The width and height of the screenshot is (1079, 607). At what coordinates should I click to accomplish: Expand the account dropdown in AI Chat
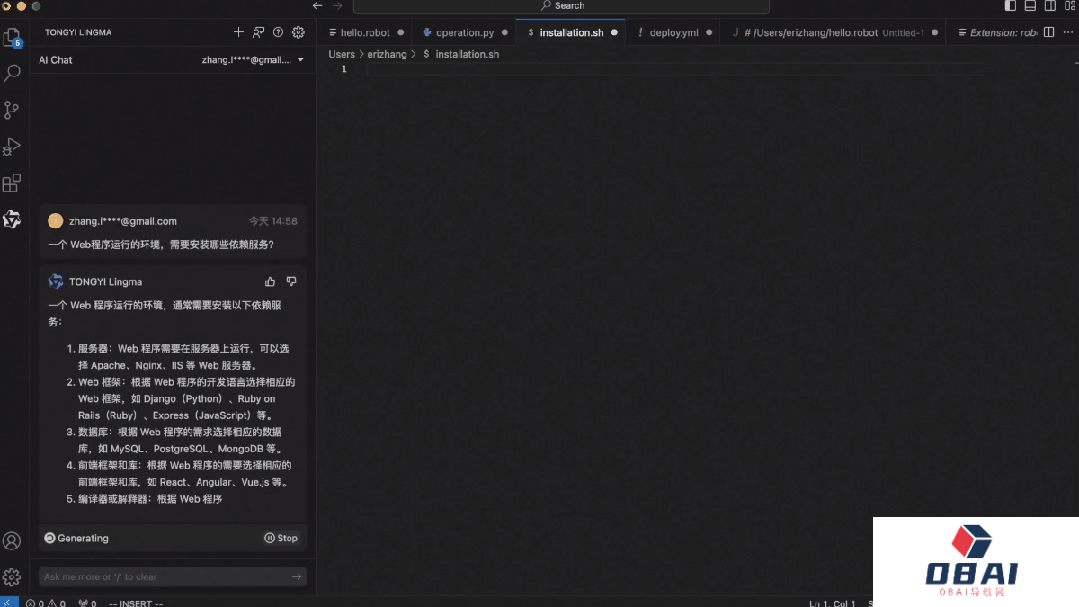point(300,60)
